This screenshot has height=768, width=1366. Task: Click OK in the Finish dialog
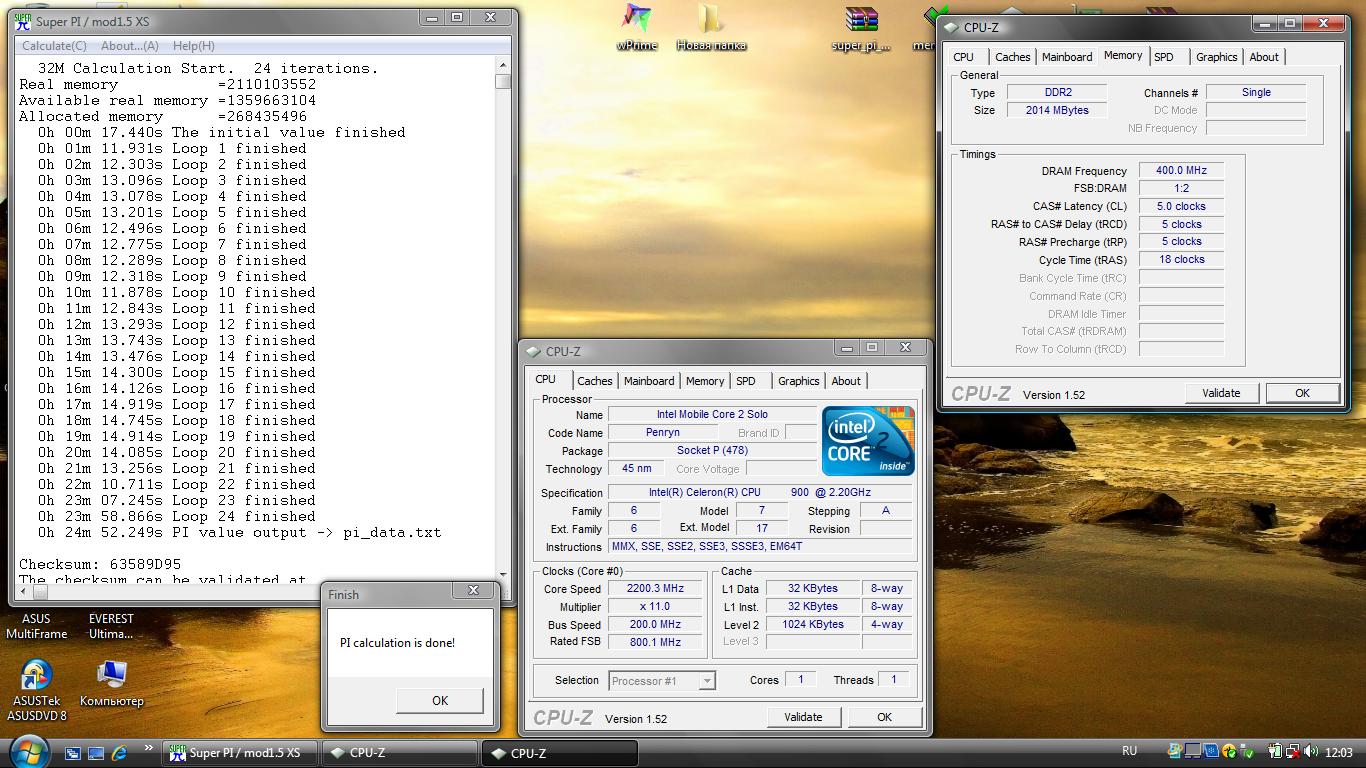440,700
